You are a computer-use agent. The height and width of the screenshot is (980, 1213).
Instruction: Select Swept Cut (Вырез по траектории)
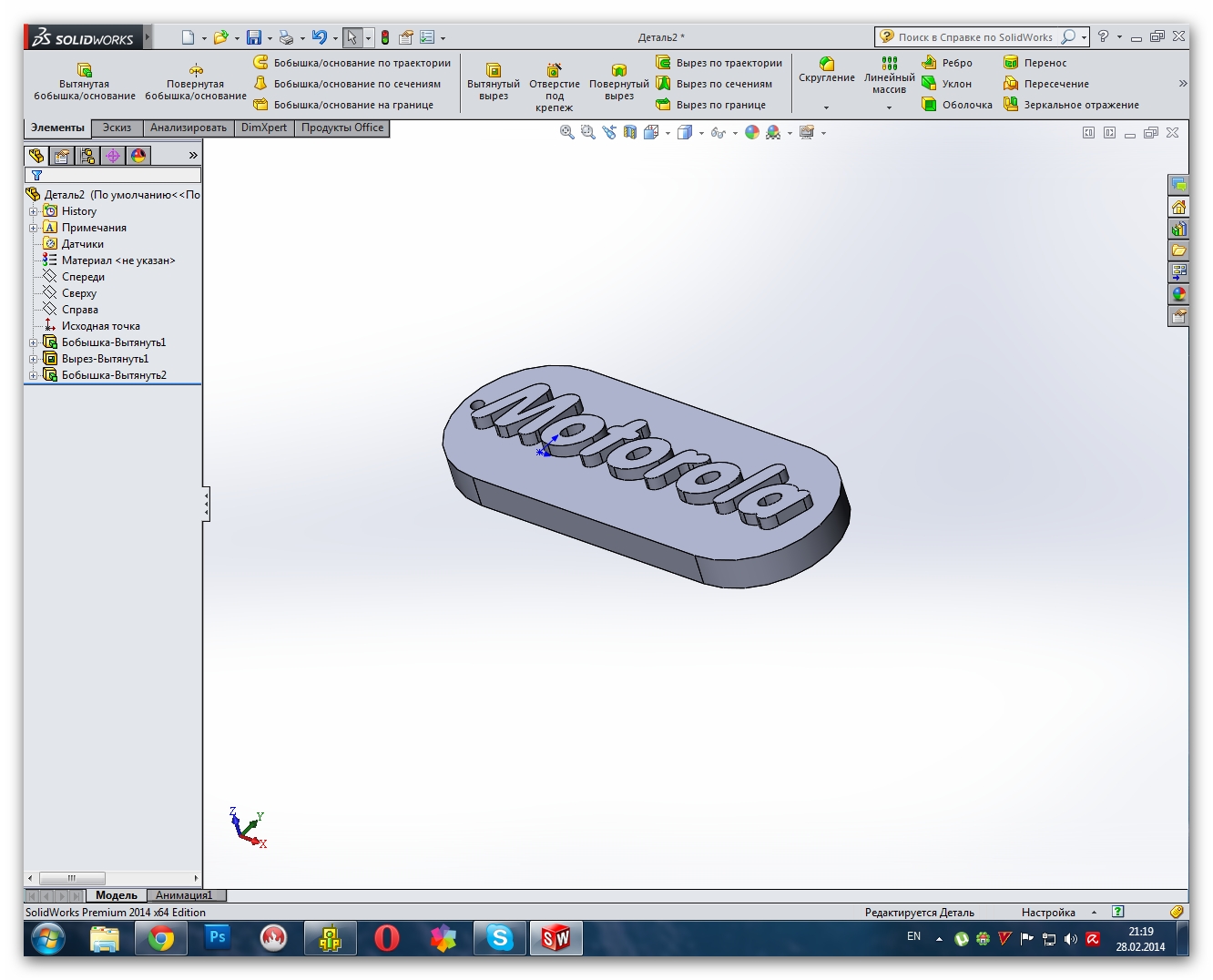point(719,63)
